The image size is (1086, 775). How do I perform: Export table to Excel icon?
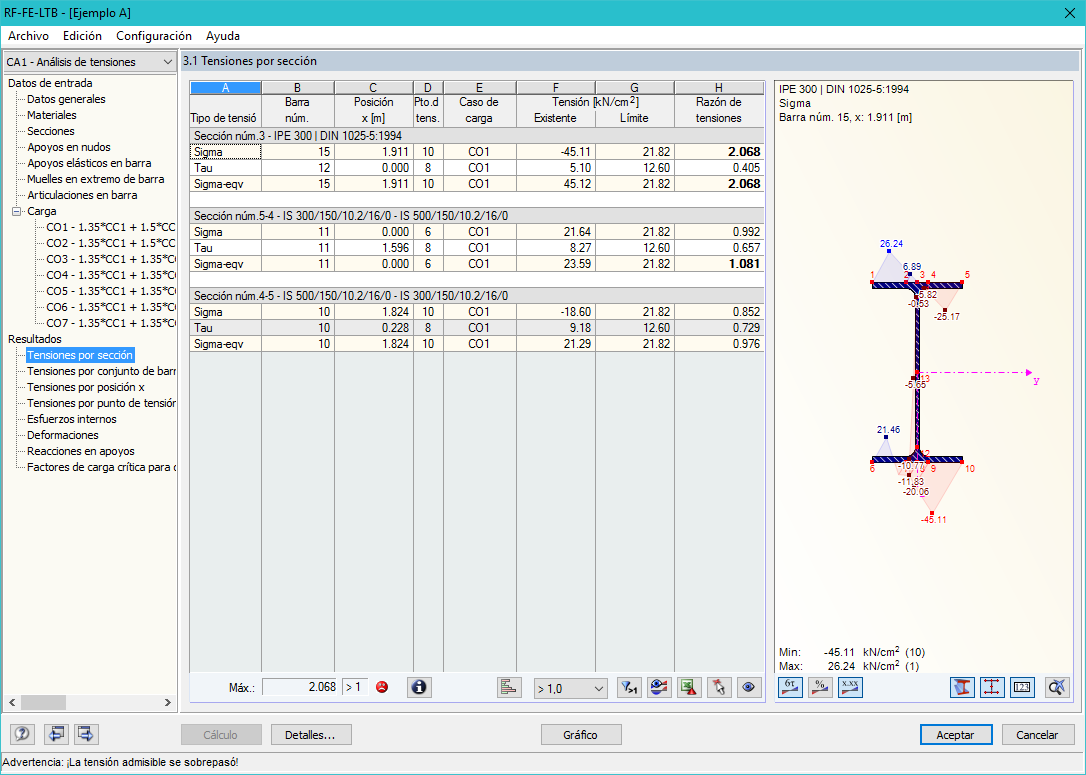[689, 687]
